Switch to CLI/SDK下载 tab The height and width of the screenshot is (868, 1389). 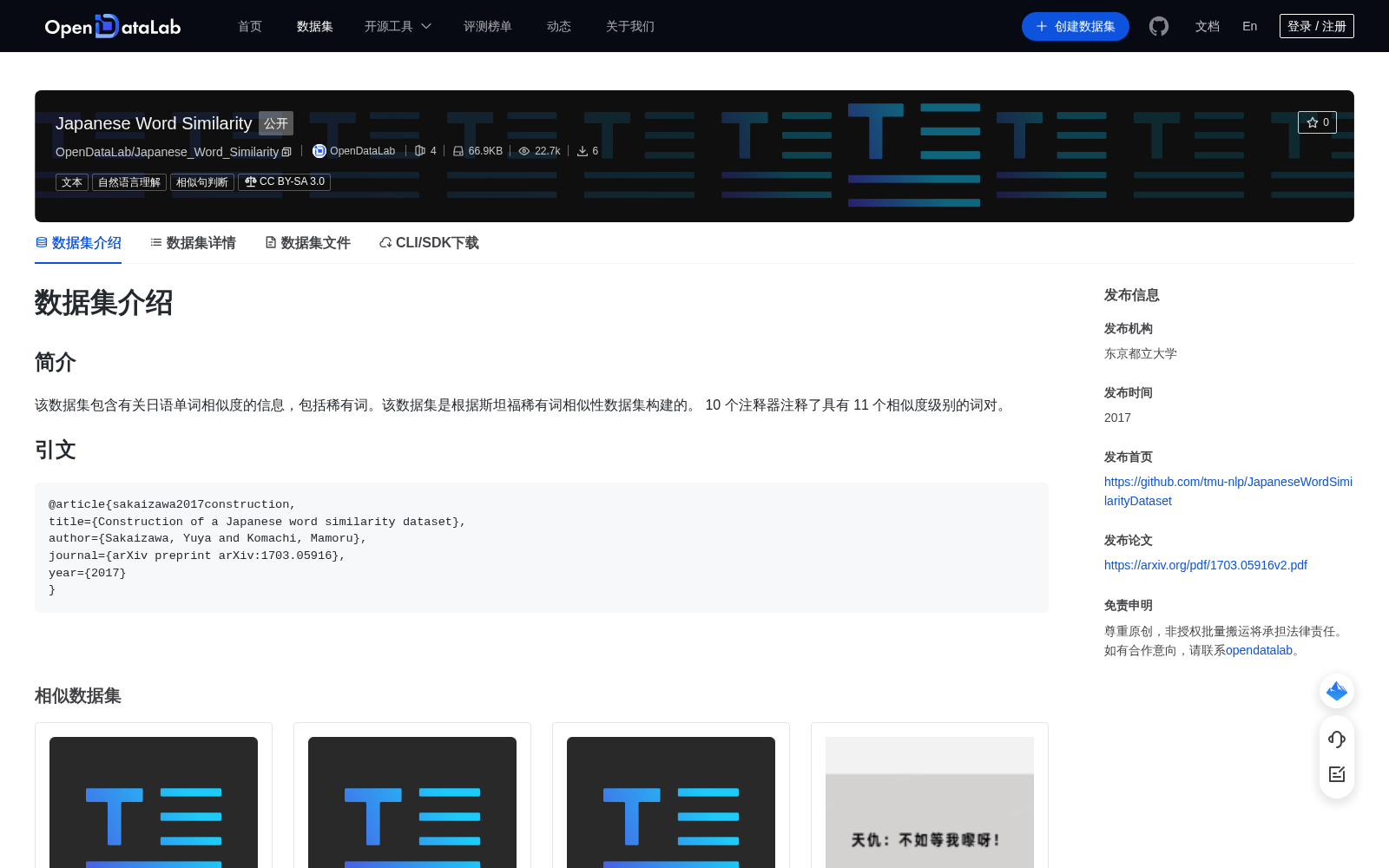coord(429,243)
